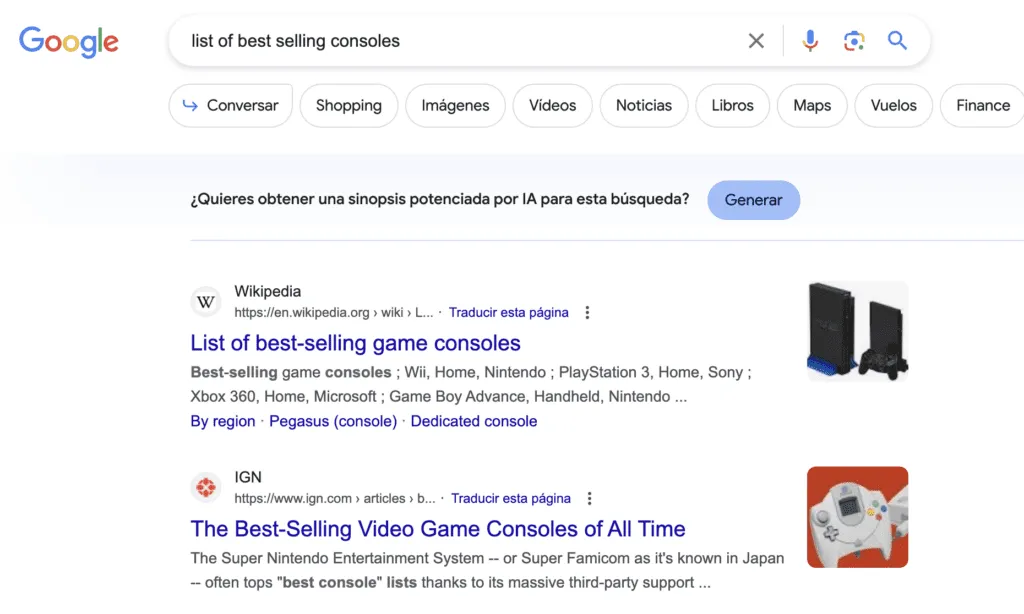Click the Wikipedia snippet mentioning Xbox 360
This screenshot has width=1024, height=614.
click(471, 384)
